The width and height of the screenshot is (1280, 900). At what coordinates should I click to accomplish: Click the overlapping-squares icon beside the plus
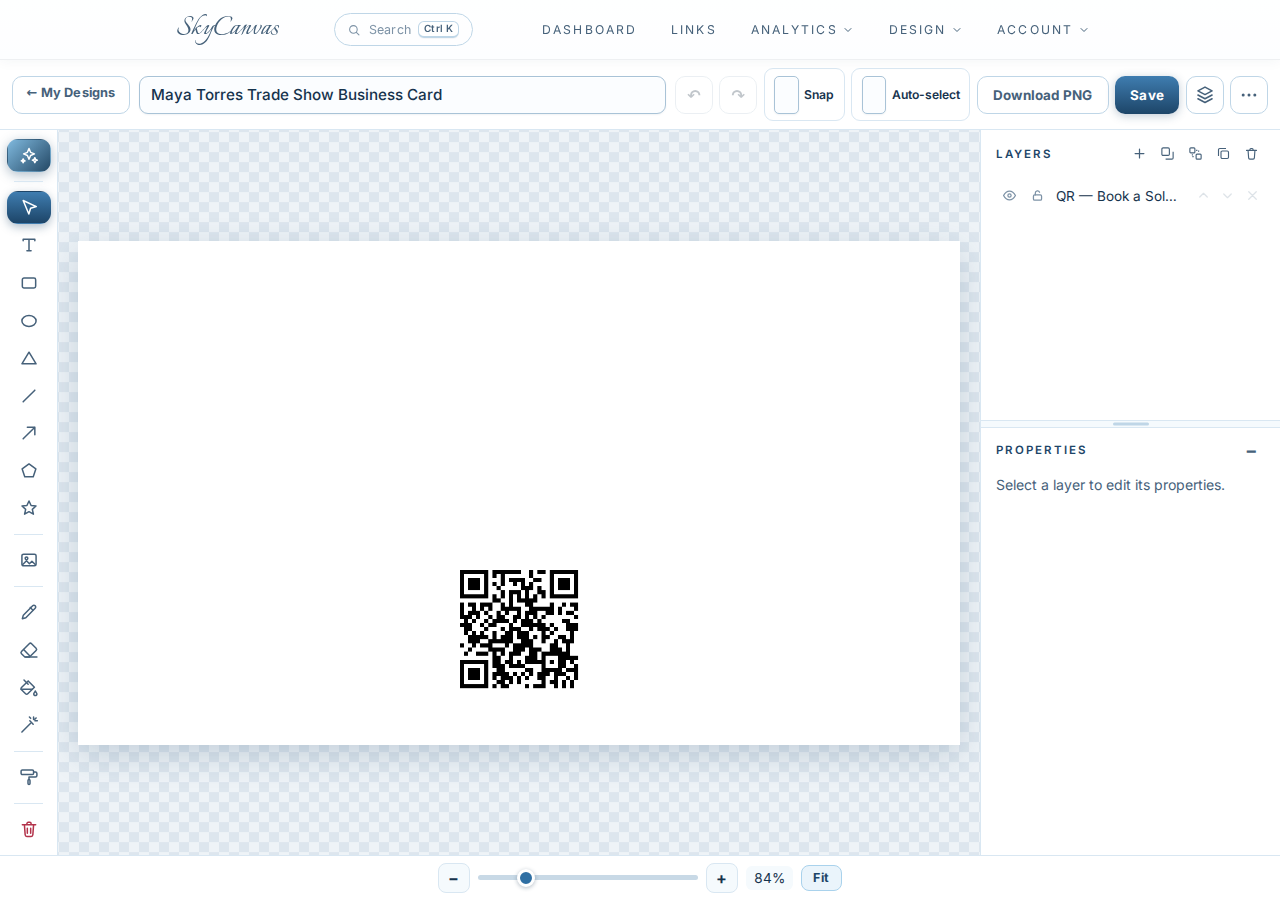pos(1167,154)
